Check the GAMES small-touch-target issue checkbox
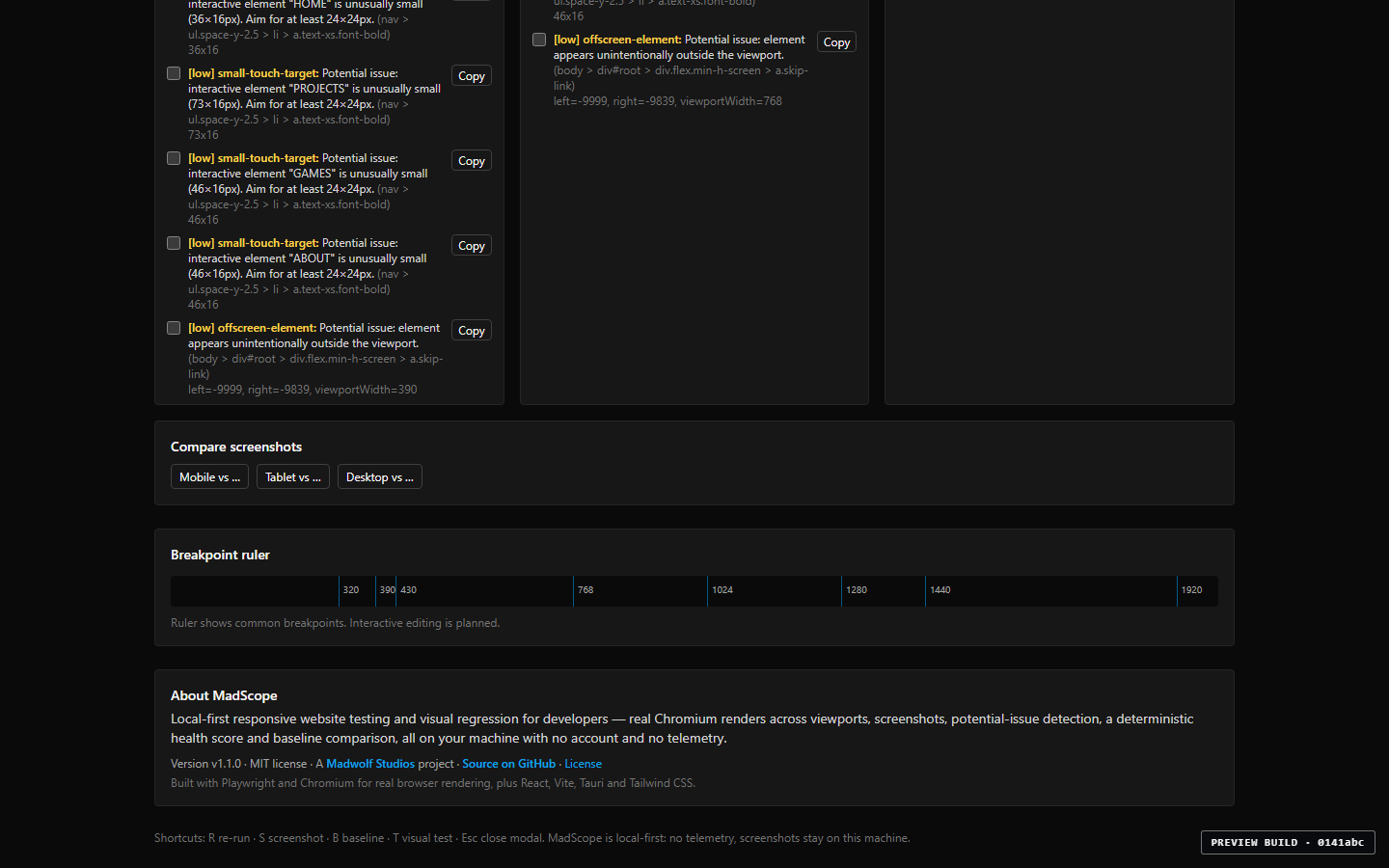Image resolution: width=1389 pixels, height=868 pixels. point(174,158)
